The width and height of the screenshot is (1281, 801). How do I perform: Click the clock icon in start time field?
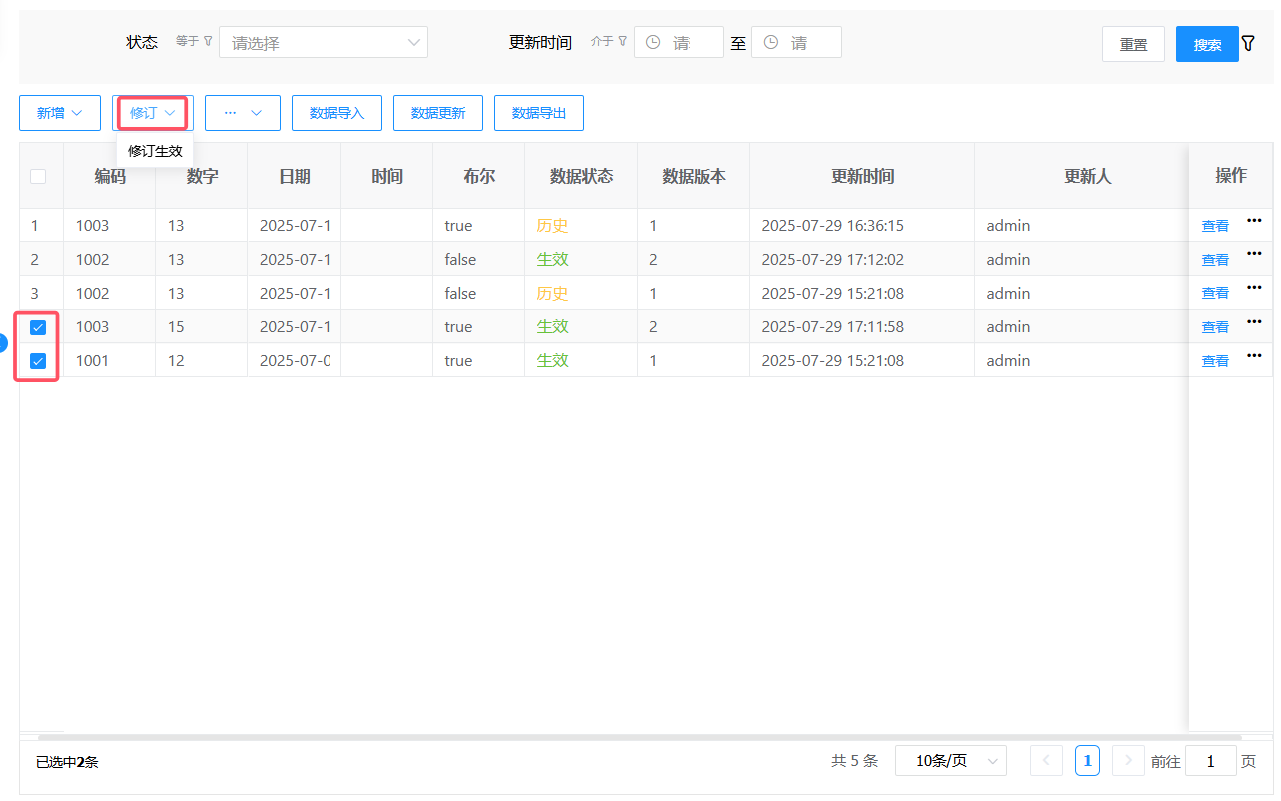point(653,42)
